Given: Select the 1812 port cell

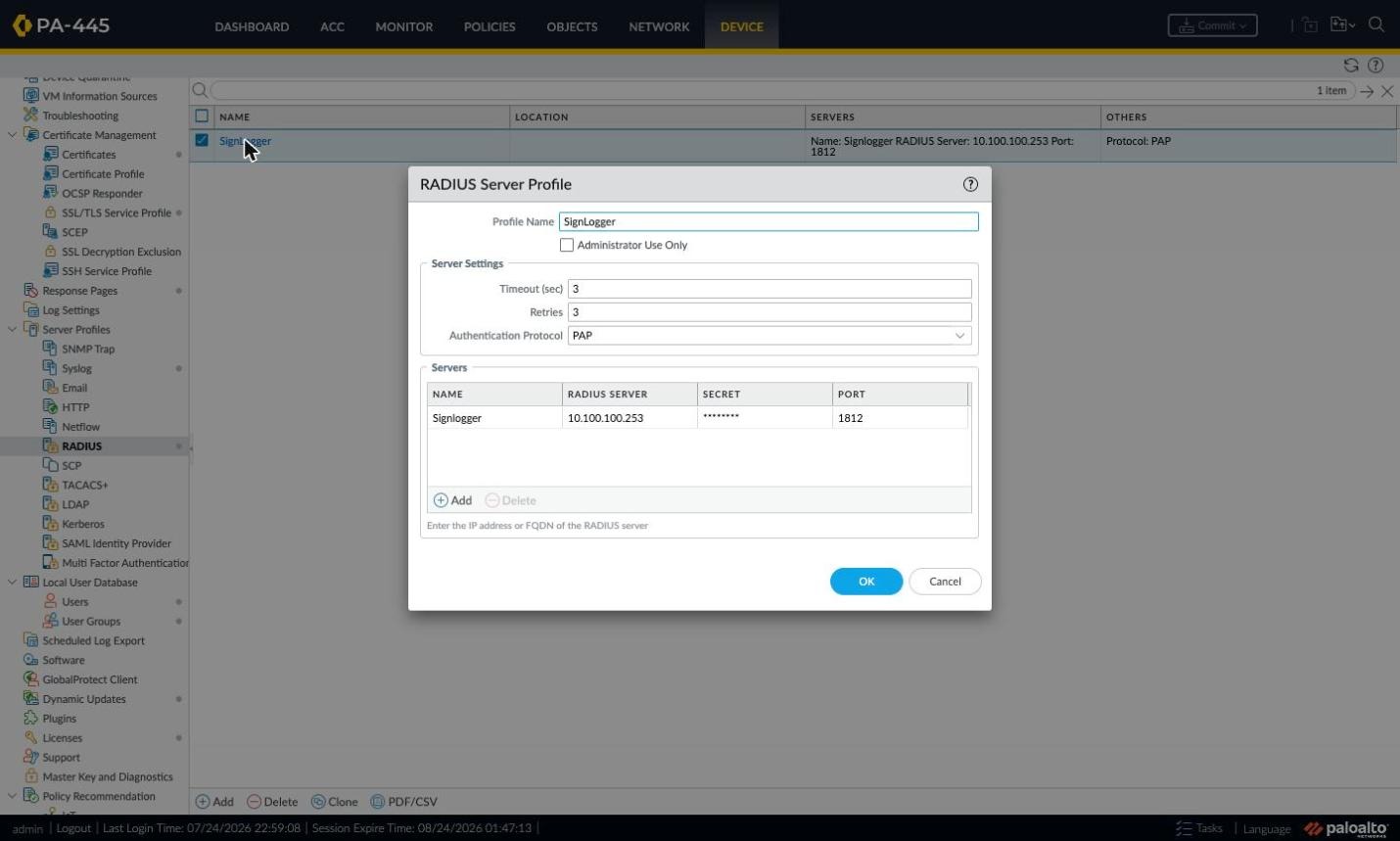Looking at the screenshot, I should [x=900, y=418].
